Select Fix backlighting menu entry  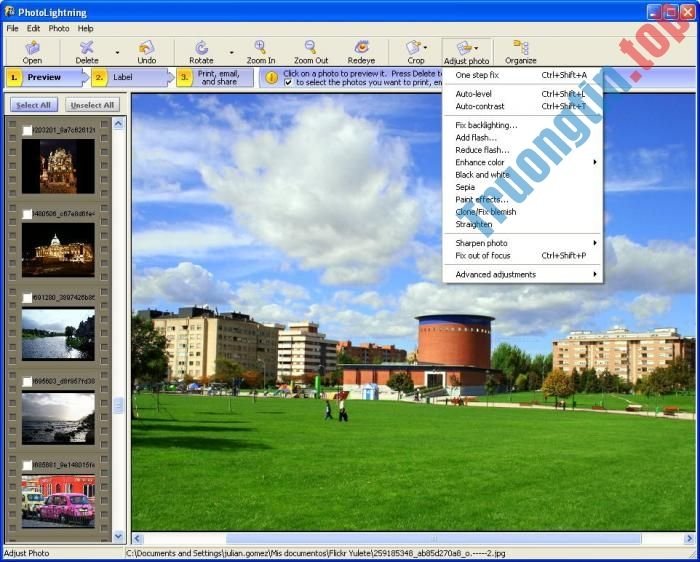[x=523, y=125]
